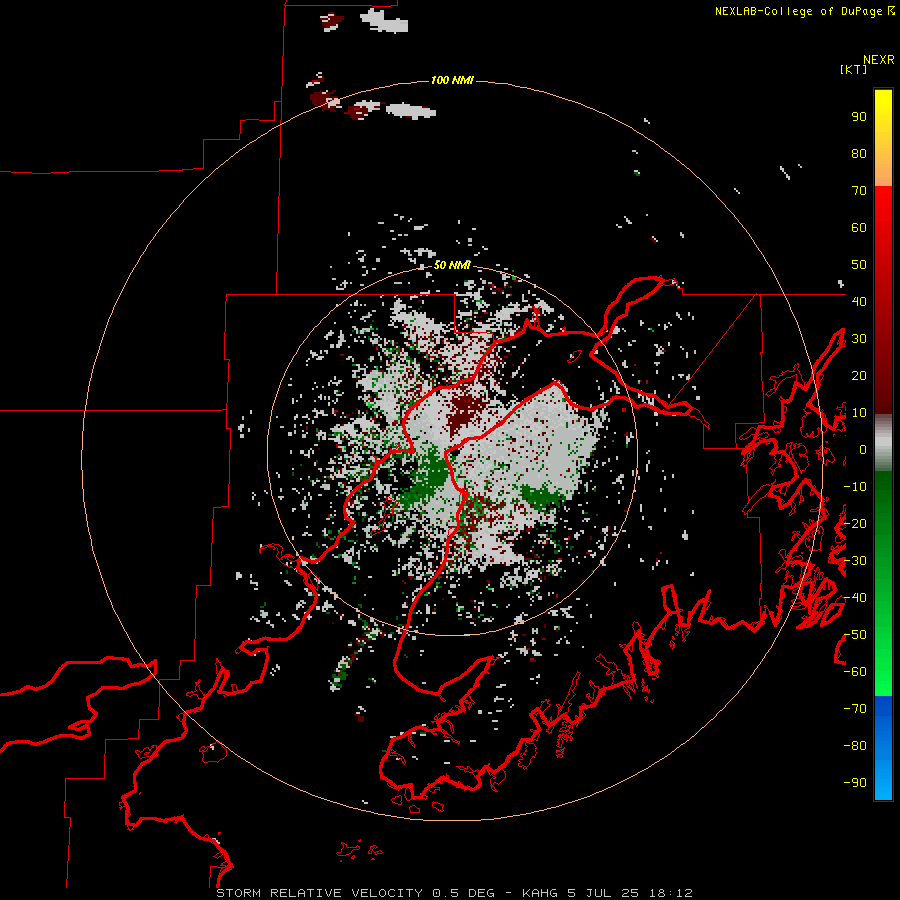
Task: Click the -90 value on the velocity scale
Action: 855,783
